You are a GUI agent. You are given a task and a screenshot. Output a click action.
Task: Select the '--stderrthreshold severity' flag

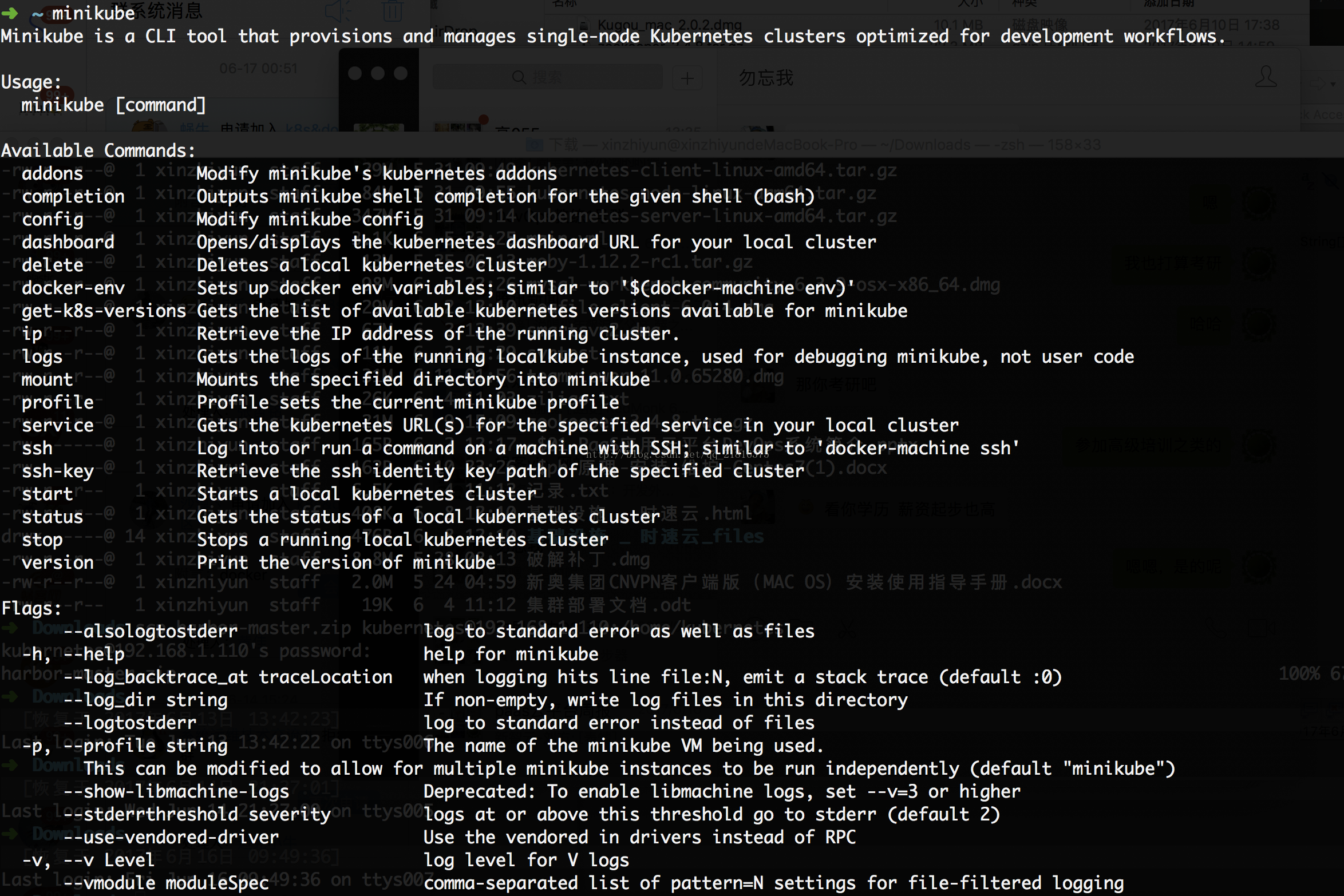coord(196,814)
